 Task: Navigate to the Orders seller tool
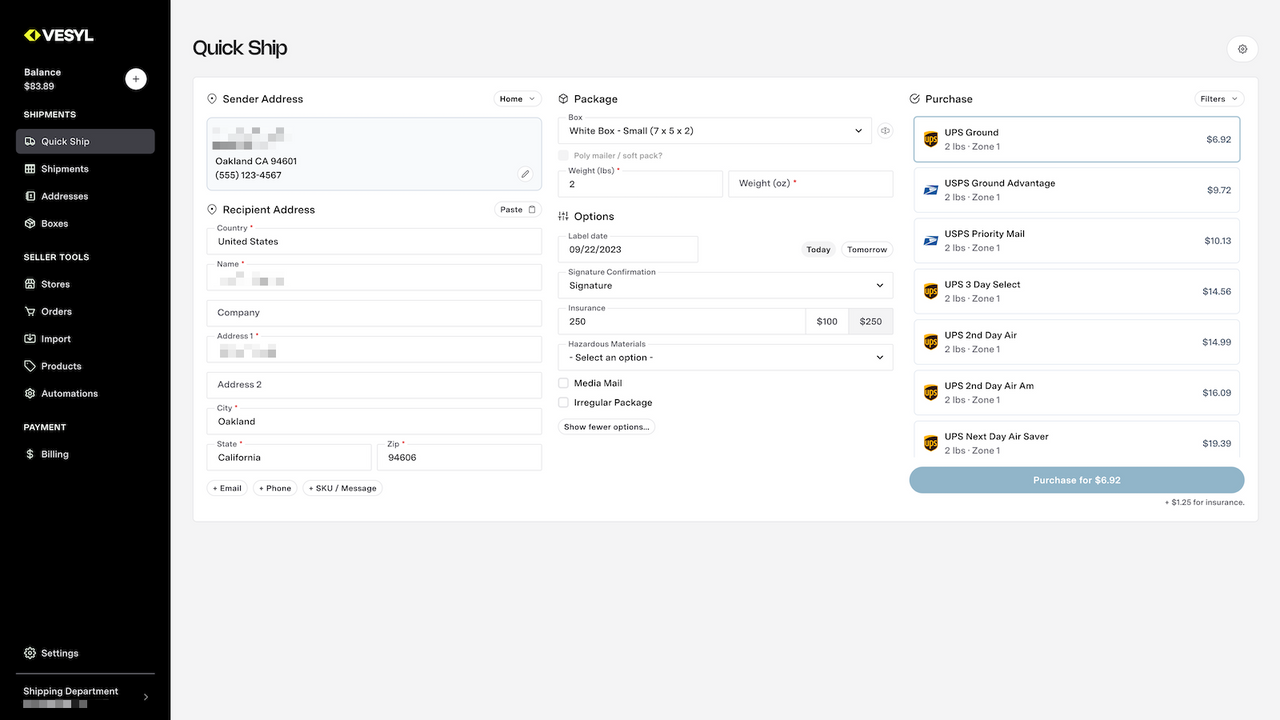pos(55,311)
